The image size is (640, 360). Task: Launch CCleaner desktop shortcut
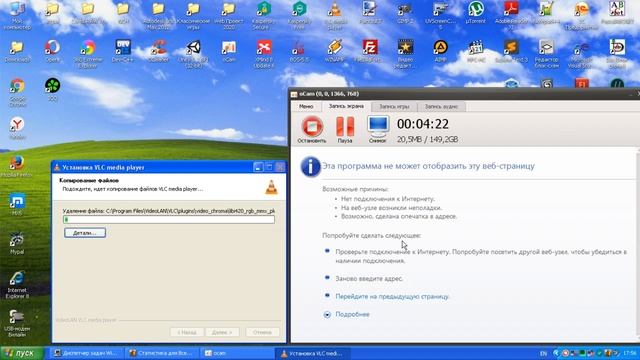click(x=158, y=51)
